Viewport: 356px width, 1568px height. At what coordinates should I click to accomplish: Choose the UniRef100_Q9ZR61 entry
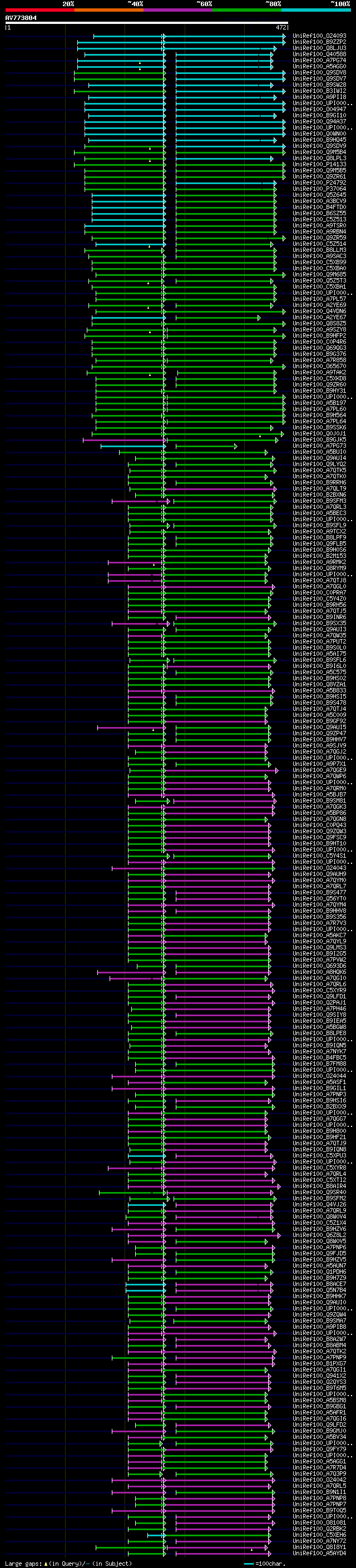(x=319, y=176)
